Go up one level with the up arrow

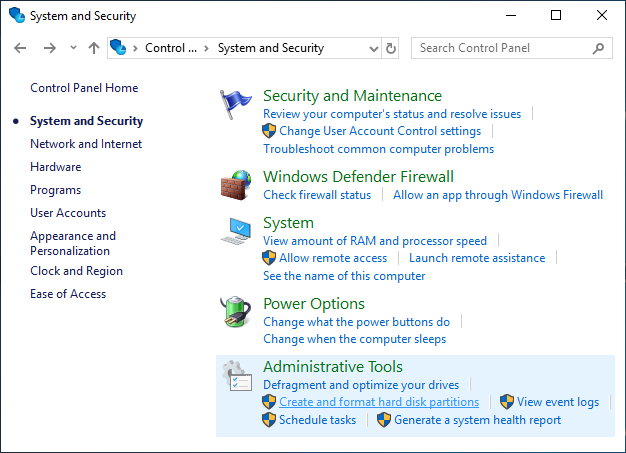click(x=94, y=48)
